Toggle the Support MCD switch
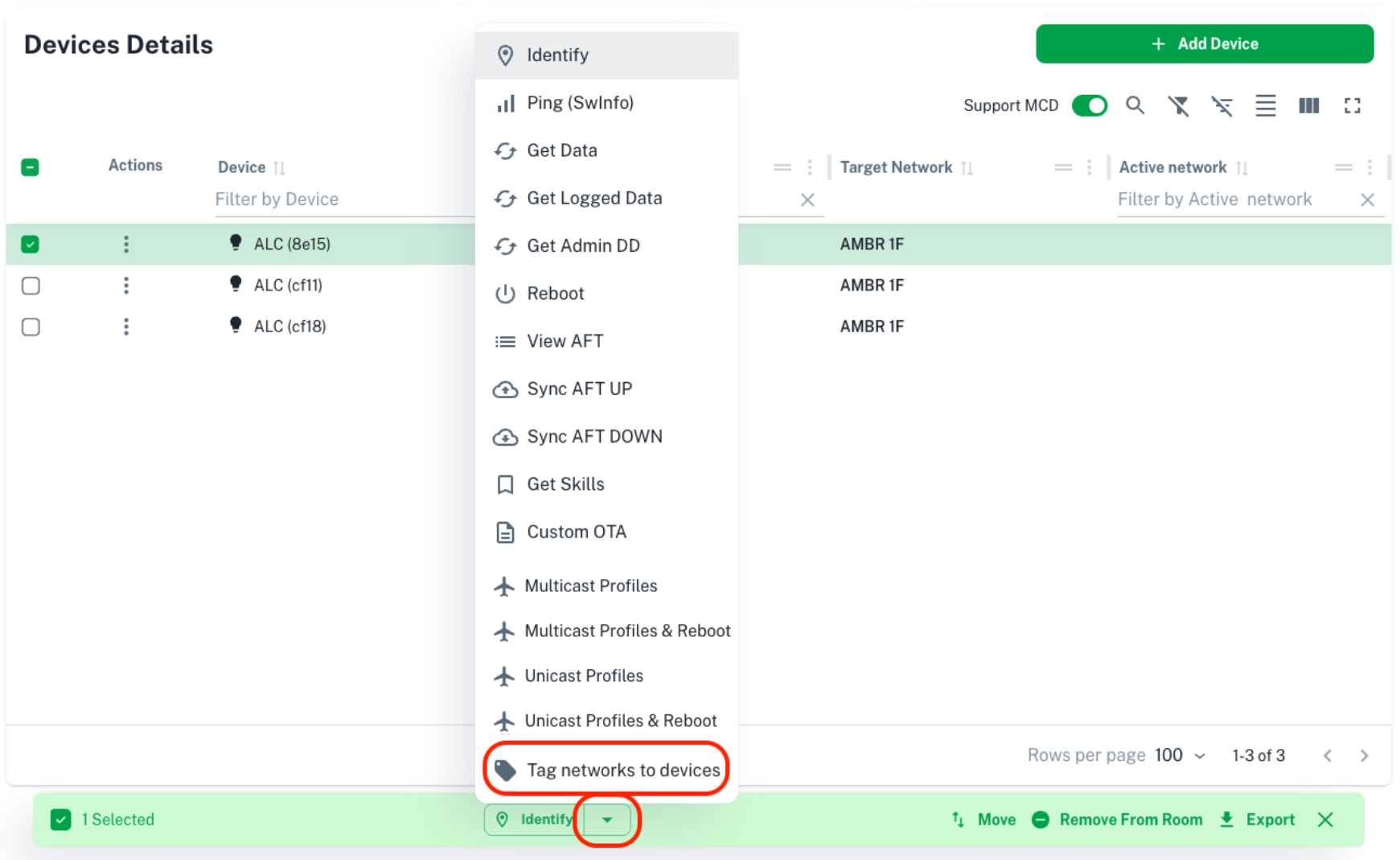Image resolution: width=1400 pixels, height=860 pixels. 1090,105
